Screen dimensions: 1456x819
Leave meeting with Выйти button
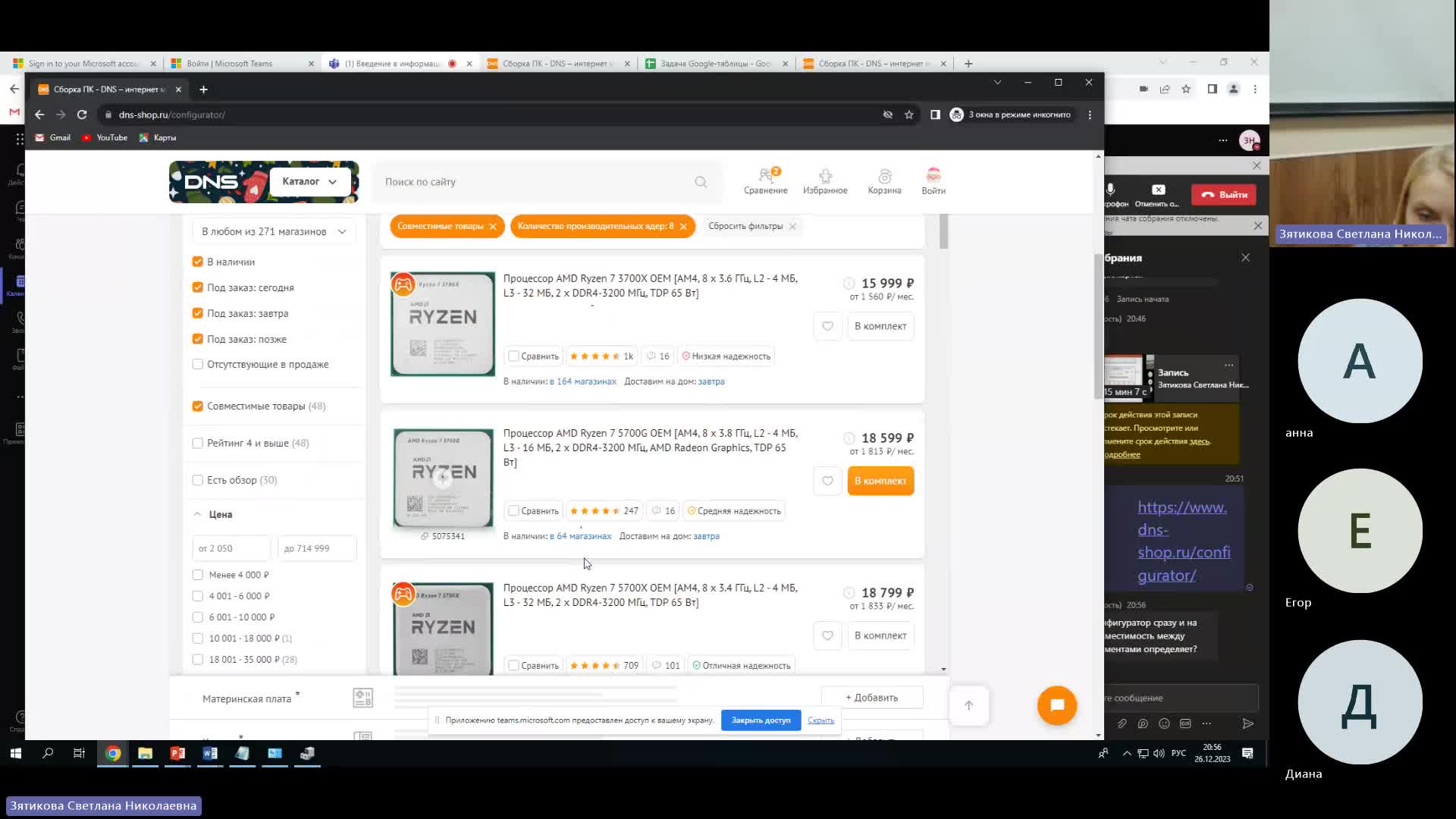[x=1224, y=194]
